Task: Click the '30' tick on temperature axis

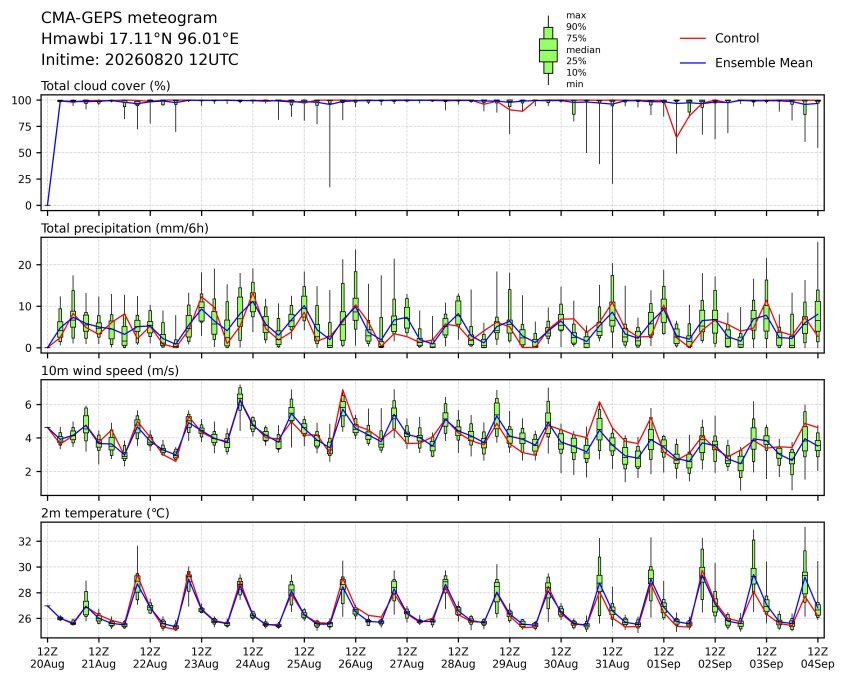Action: (26, 567)
